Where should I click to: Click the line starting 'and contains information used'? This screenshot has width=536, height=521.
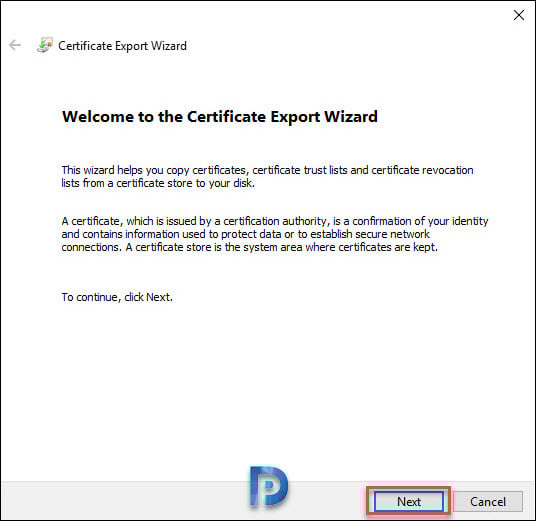coord(245,234)
